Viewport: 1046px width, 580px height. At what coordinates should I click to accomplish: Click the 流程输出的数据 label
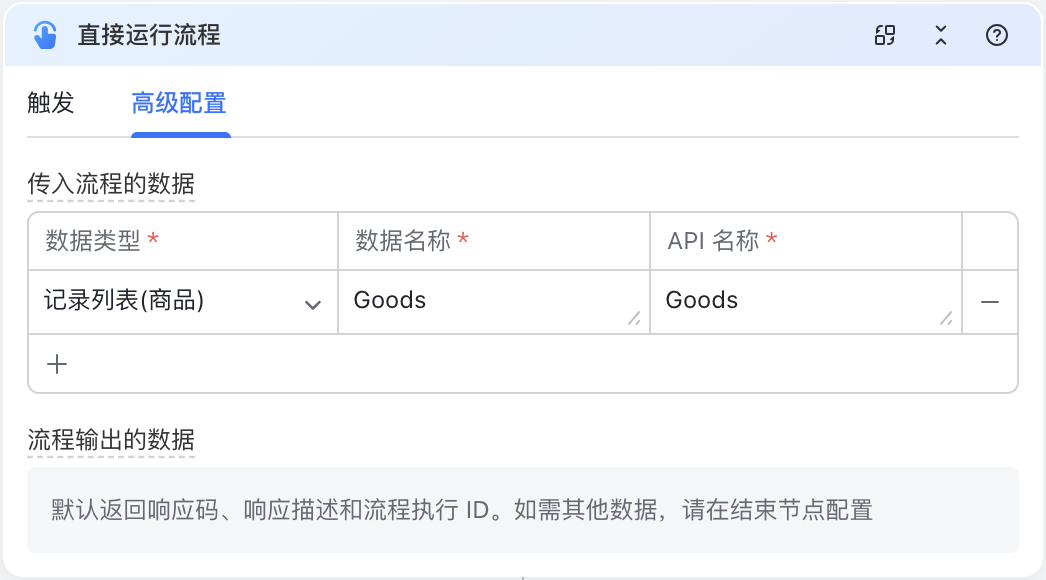[x=111, y=440]
